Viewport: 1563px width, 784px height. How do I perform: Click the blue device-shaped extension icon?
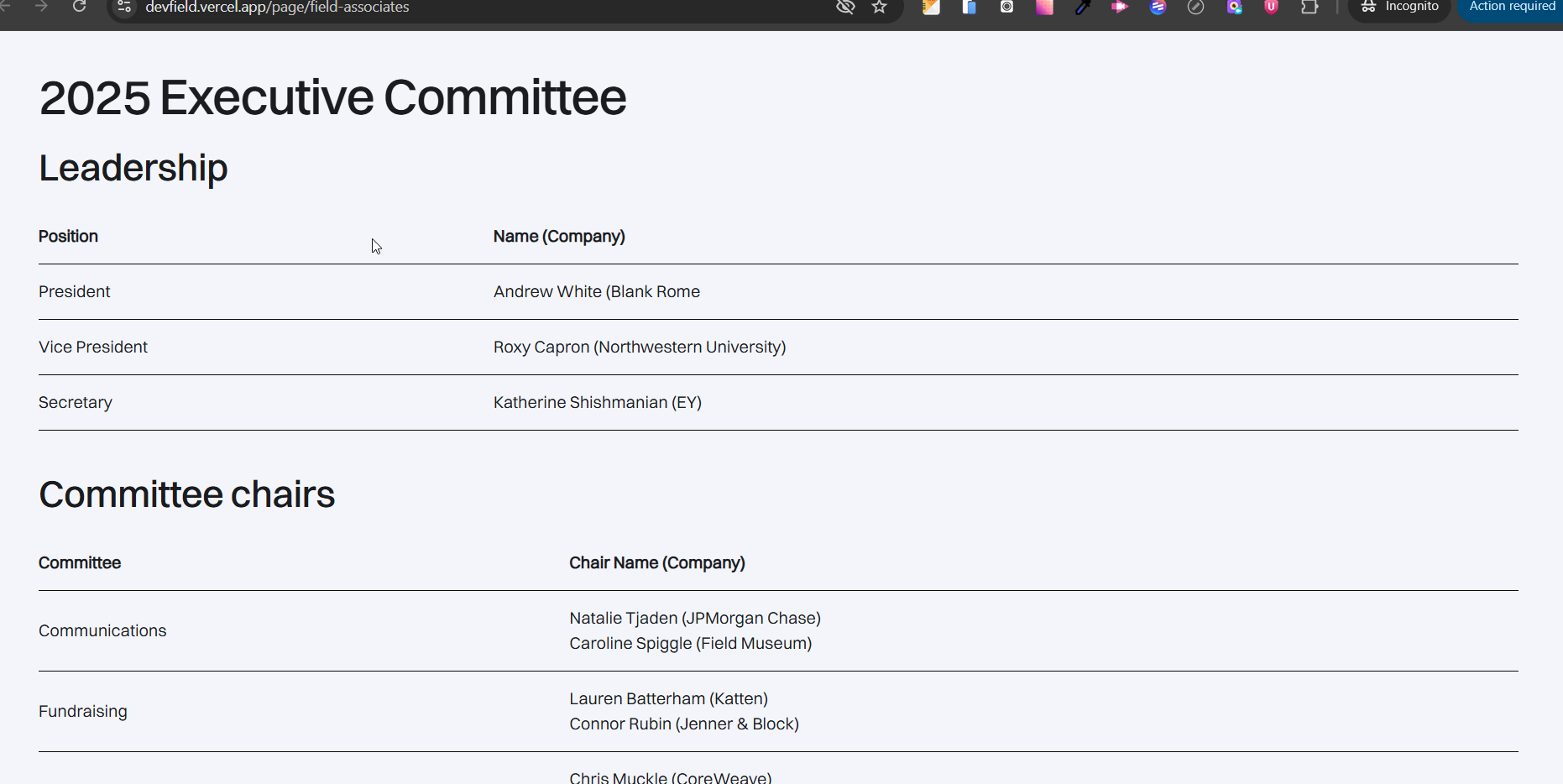pos(970,7)
